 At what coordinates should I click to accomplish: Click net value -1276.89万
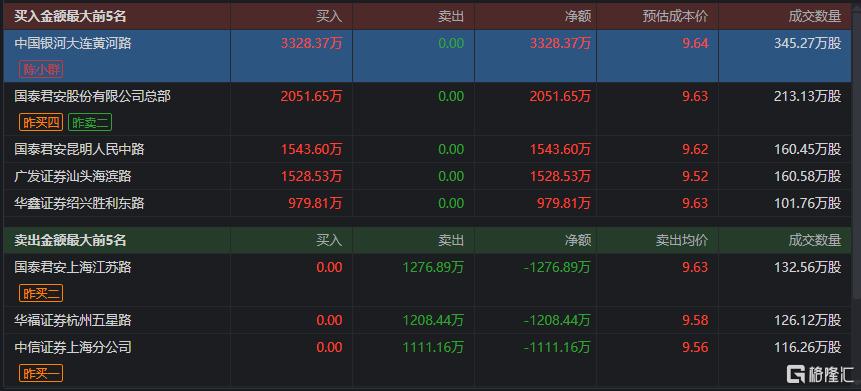[557, 267]
